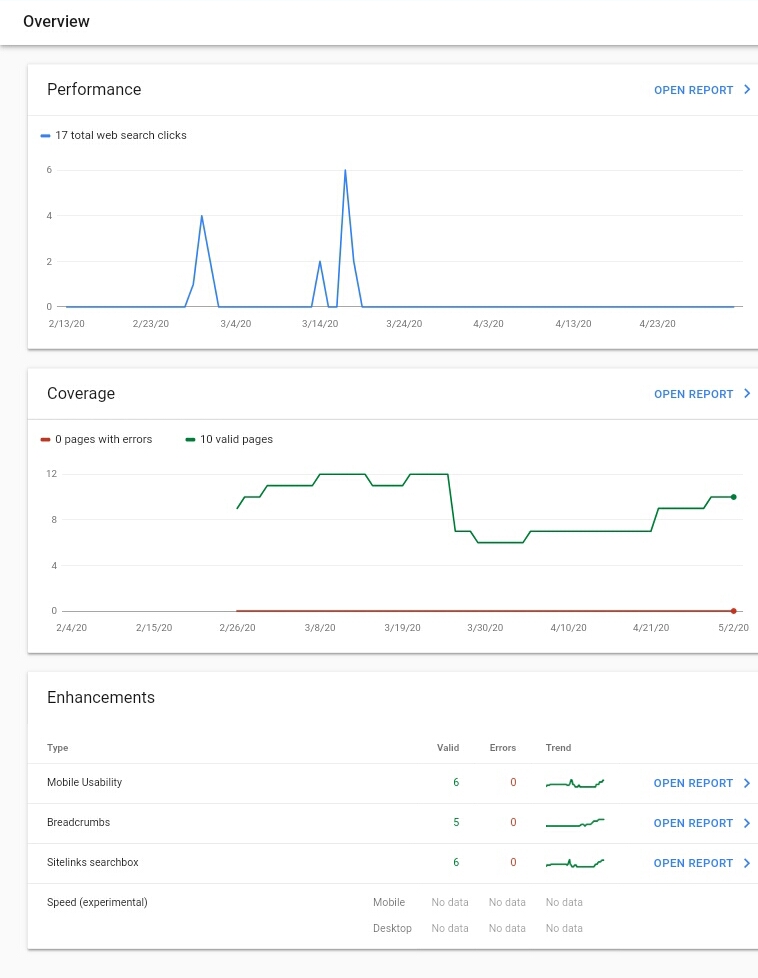The width and height of the screenshot is (758, 978).
Task: Select the Mobile Usability row label
Action: pos(84,782)
